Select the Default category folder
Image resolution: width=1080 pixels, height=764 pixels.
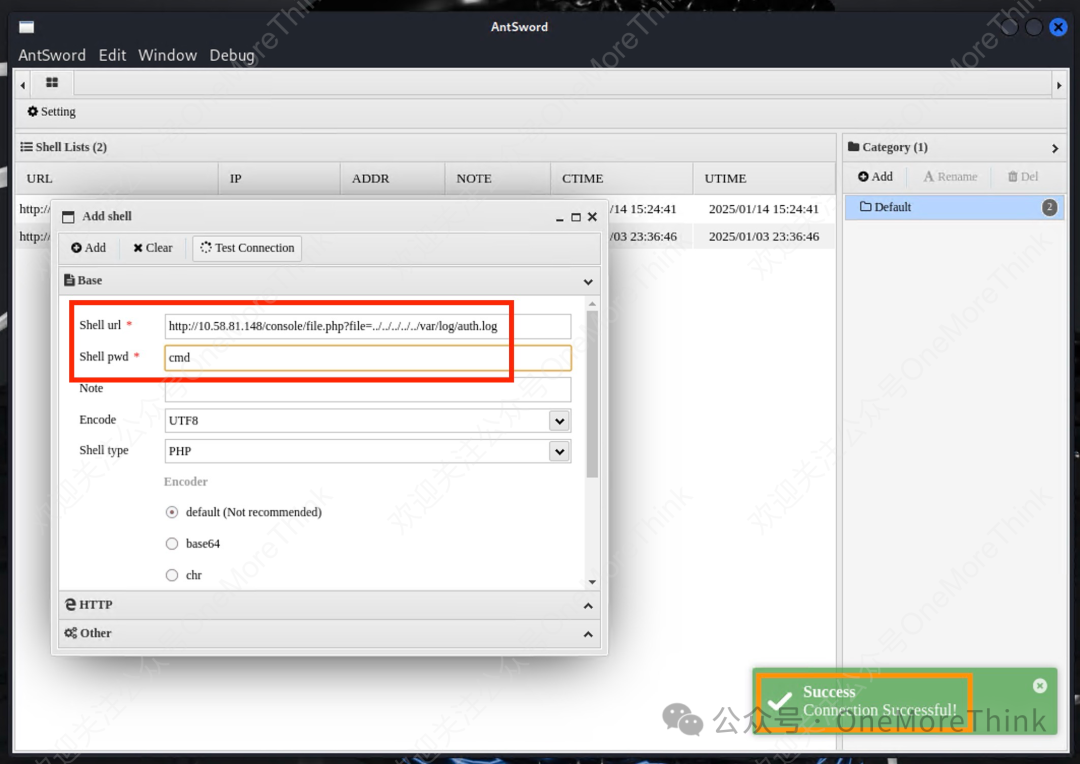(x=954, y=207)
